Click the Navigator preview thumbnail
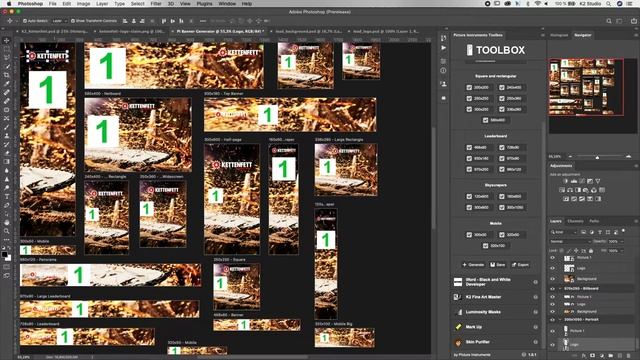640x360 pixels. click(x=586, y=87)
